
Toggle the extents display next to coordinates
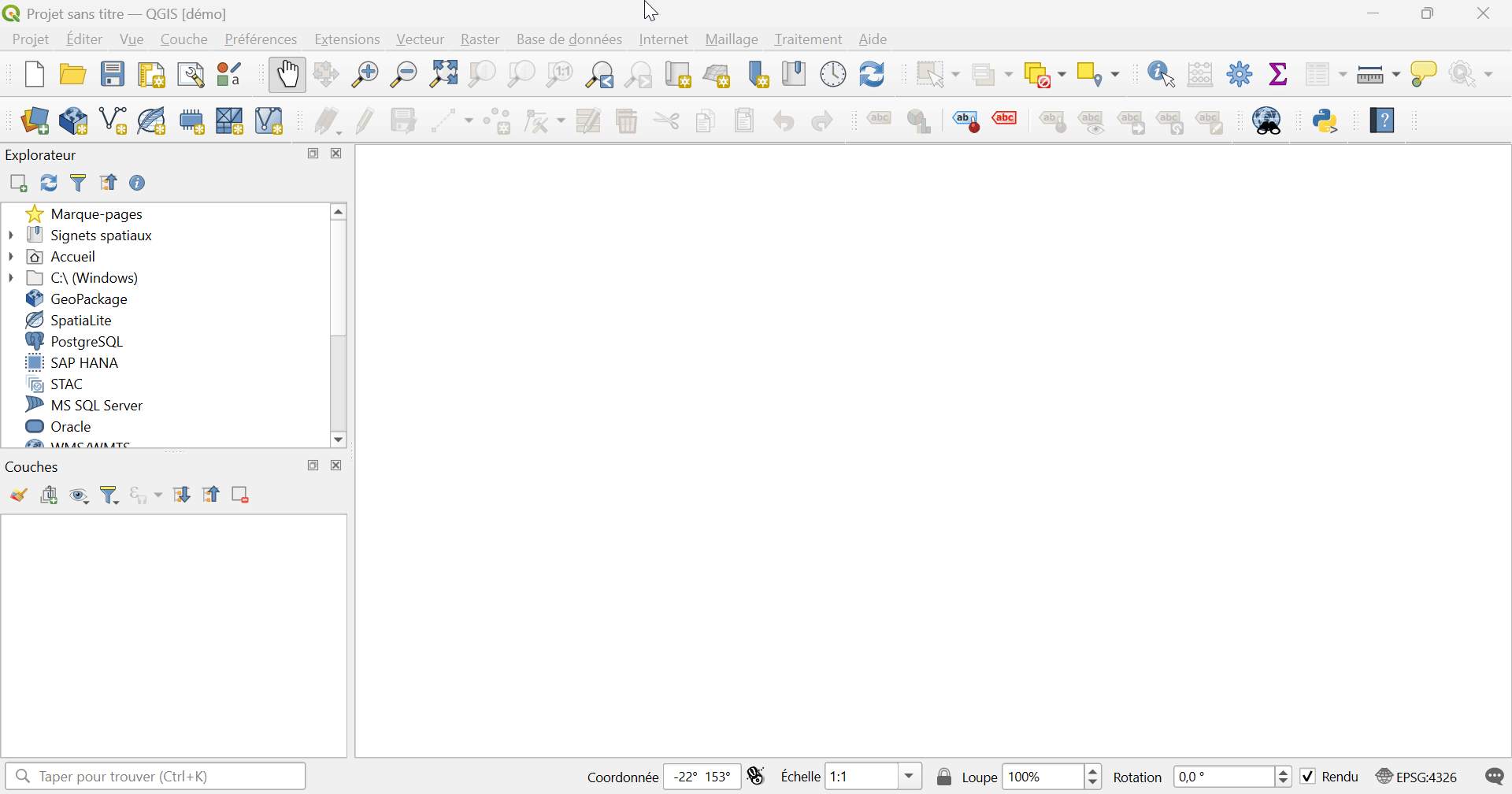(757, 777)
